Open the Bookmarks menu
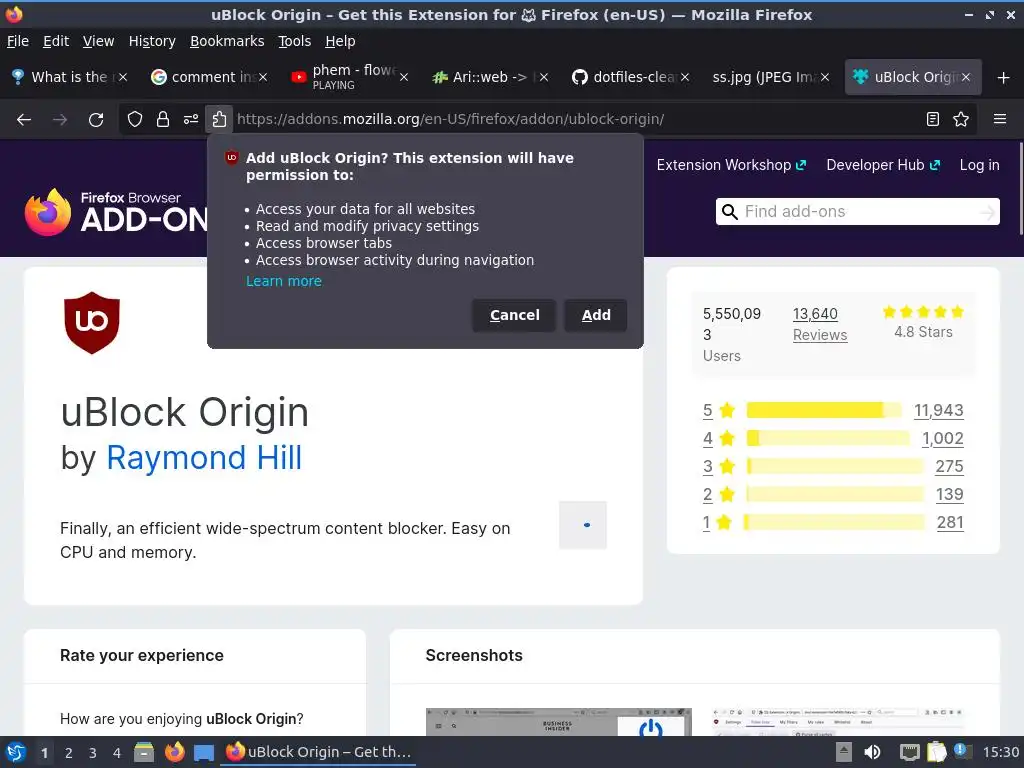 click(227, 41)
